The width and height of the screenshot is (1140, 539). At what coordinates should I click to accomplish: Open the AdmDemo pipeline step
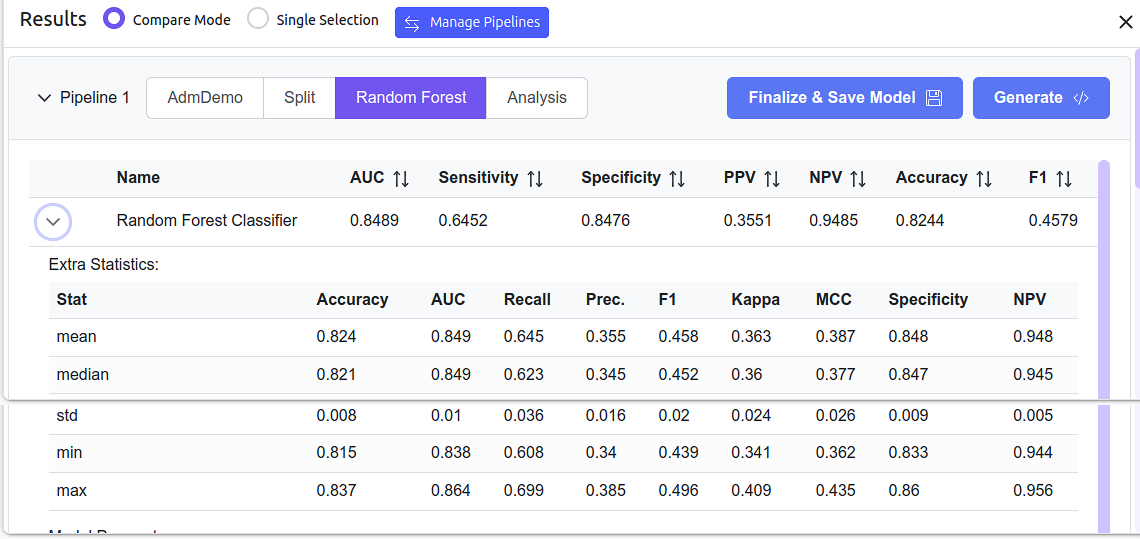point(205,98)
